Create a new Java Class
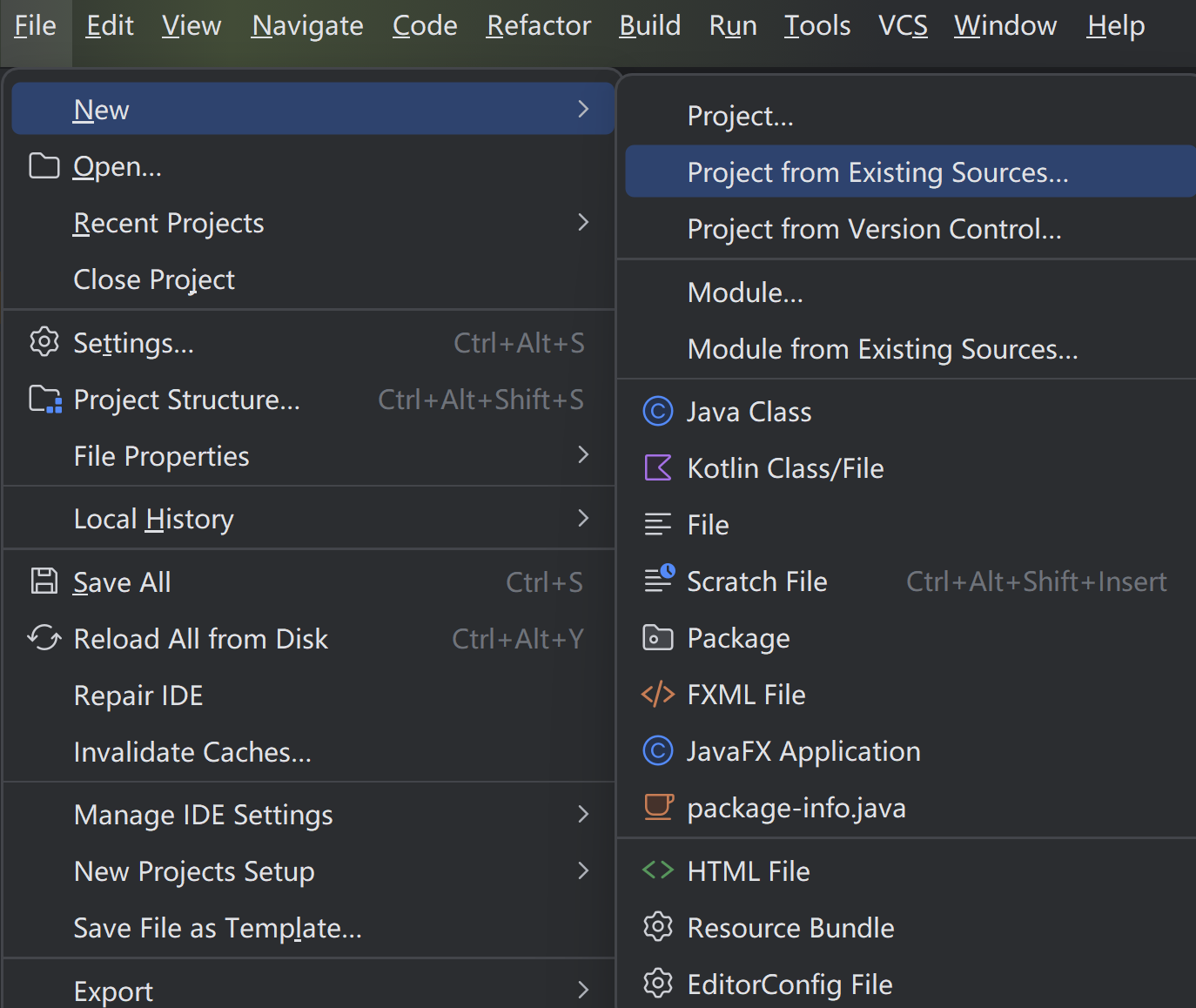1196x1008 pixels. (x=910, y=411)
